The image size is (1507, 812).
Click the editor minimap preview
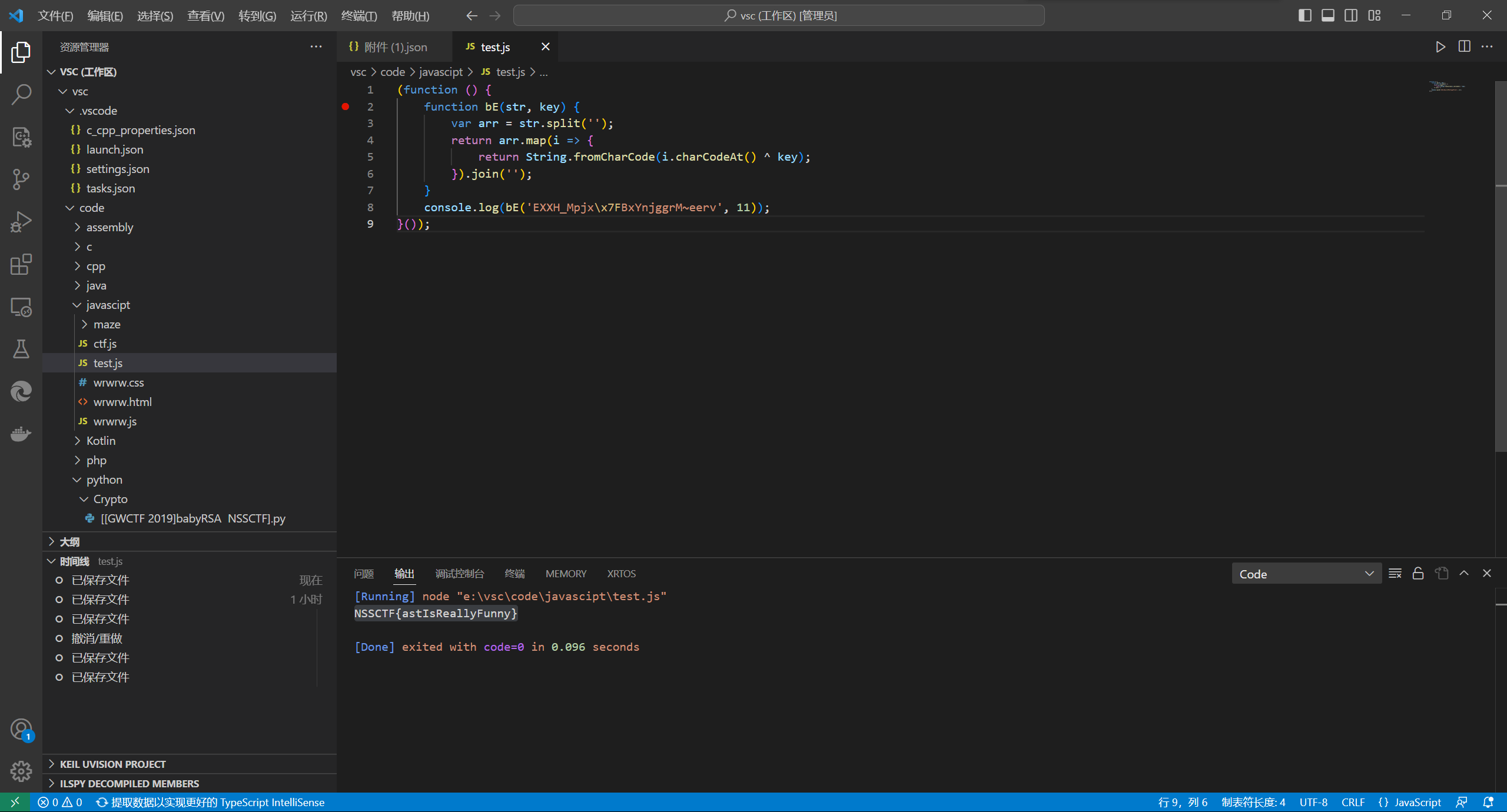pyautogui.click(x=1447, y=87)
